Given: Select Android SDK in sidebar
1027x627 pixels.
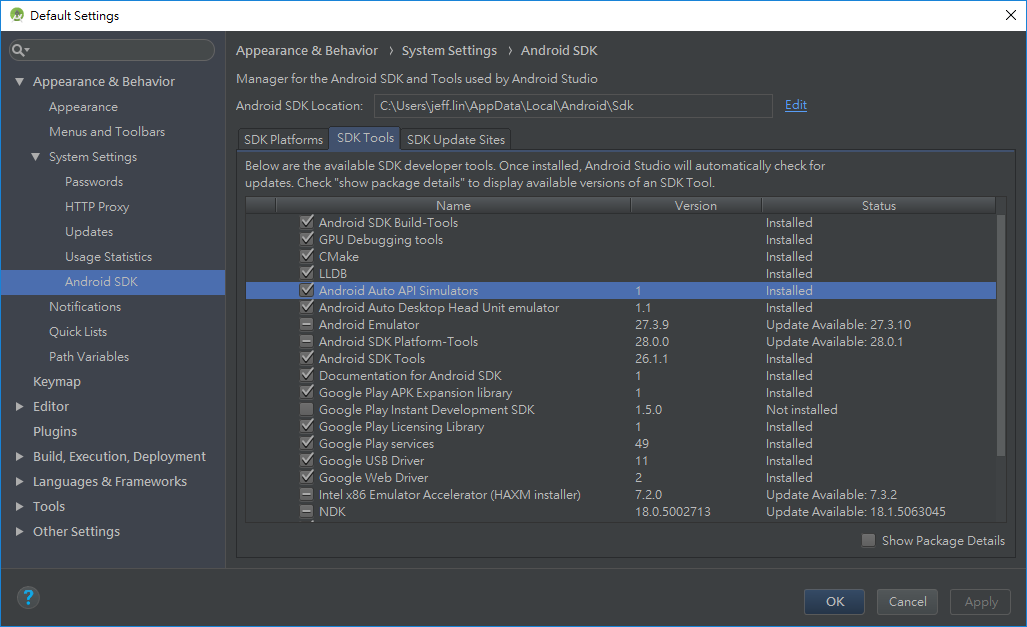Looking at the screenshot, I should 113,282.
